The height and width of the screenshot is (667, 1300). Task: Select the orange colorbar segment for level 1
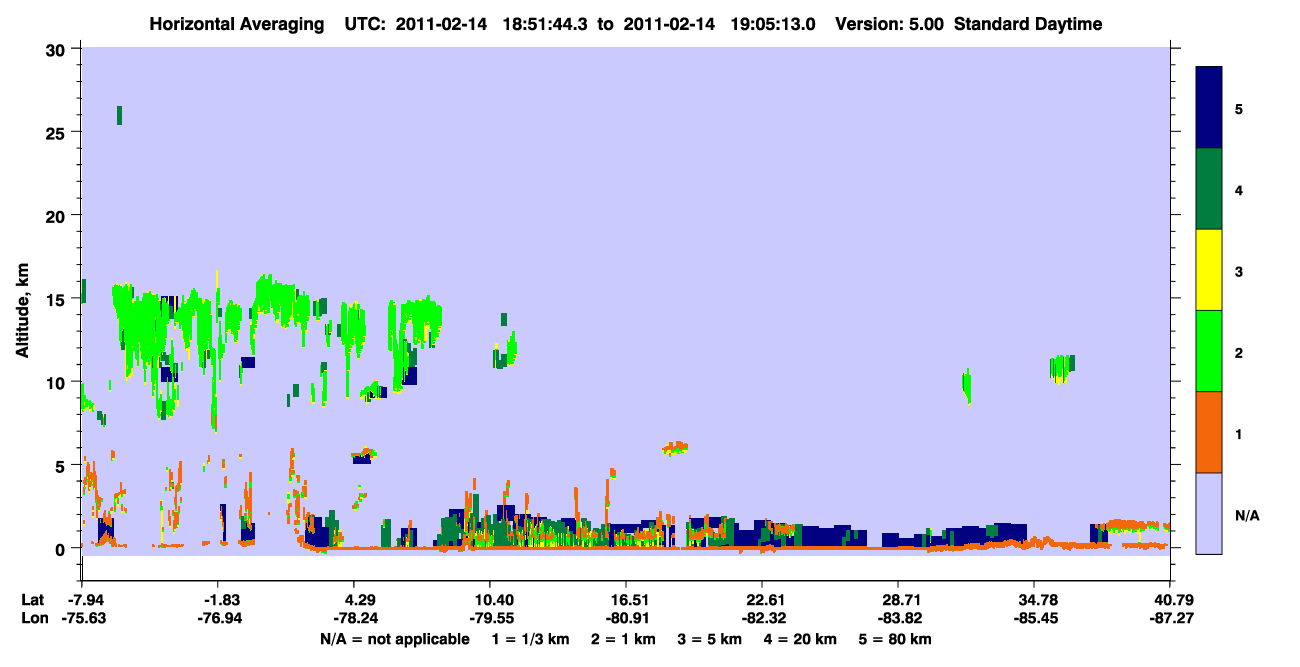[x=1209, y=432]
